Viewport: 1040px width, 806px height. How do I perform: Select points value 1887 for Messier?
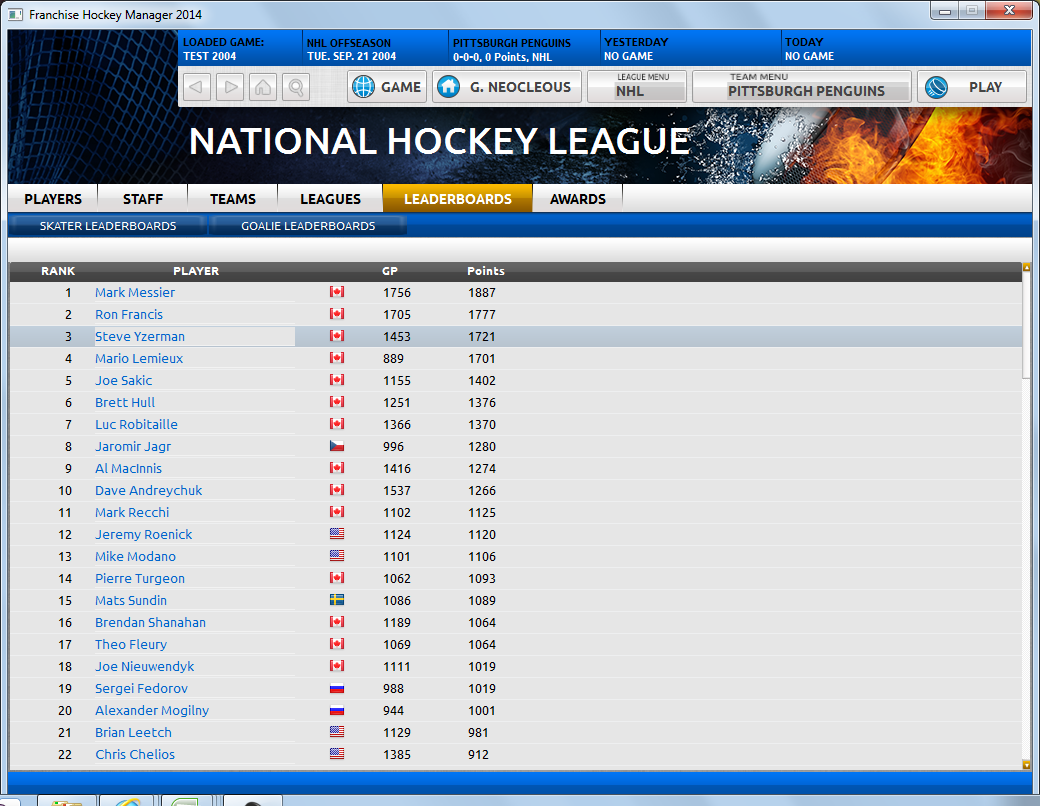[x=482, y=293]
